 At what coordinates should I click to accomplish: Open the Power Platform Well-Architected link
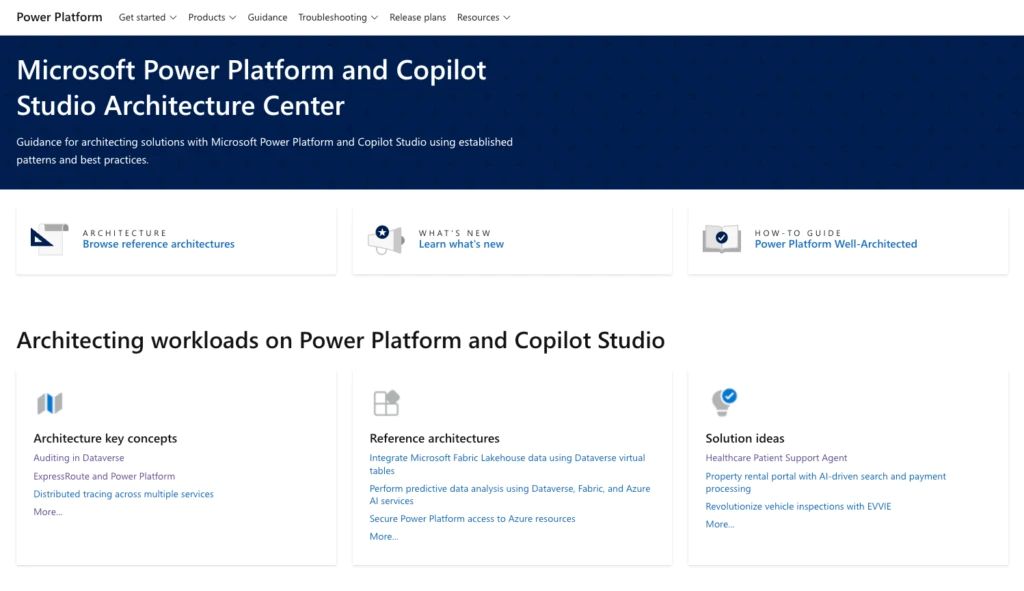tap(836, 244)
